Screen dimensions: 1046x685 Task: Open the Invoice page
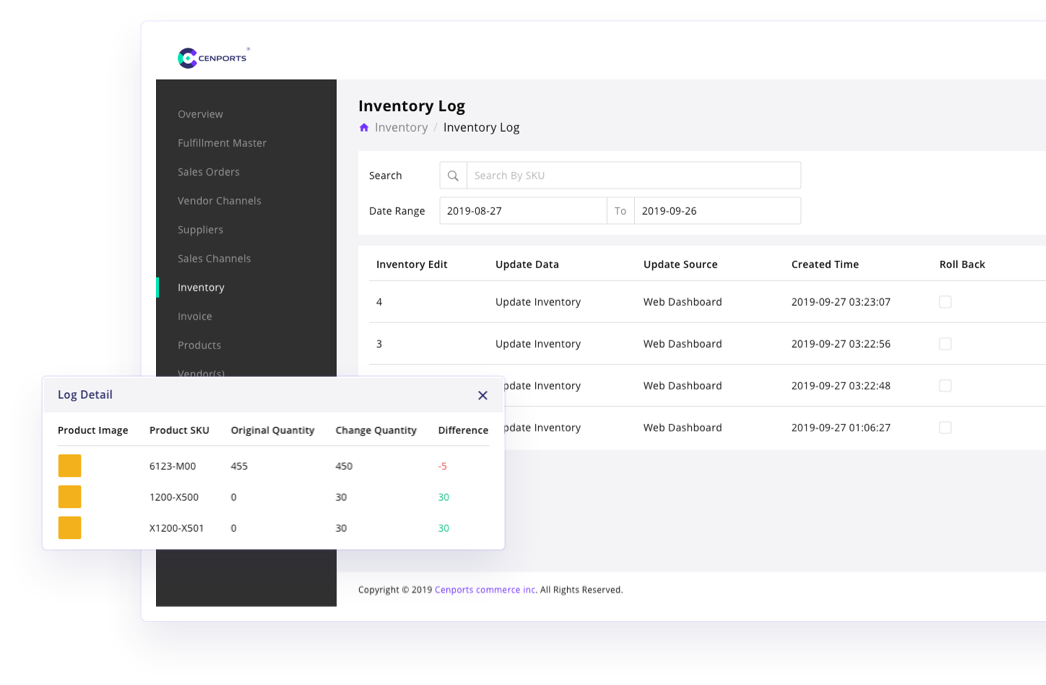(194, 316)
